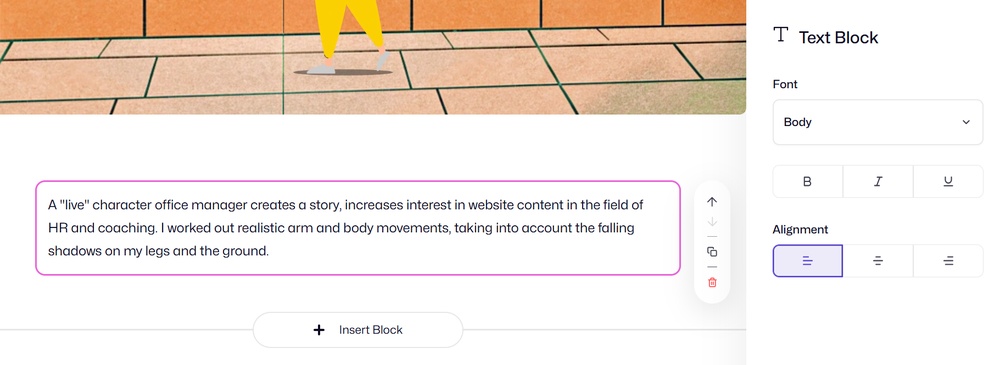This screenshot has width=1000, height=365.
Task: Click the Insert Block button
Action: (358, 330)
